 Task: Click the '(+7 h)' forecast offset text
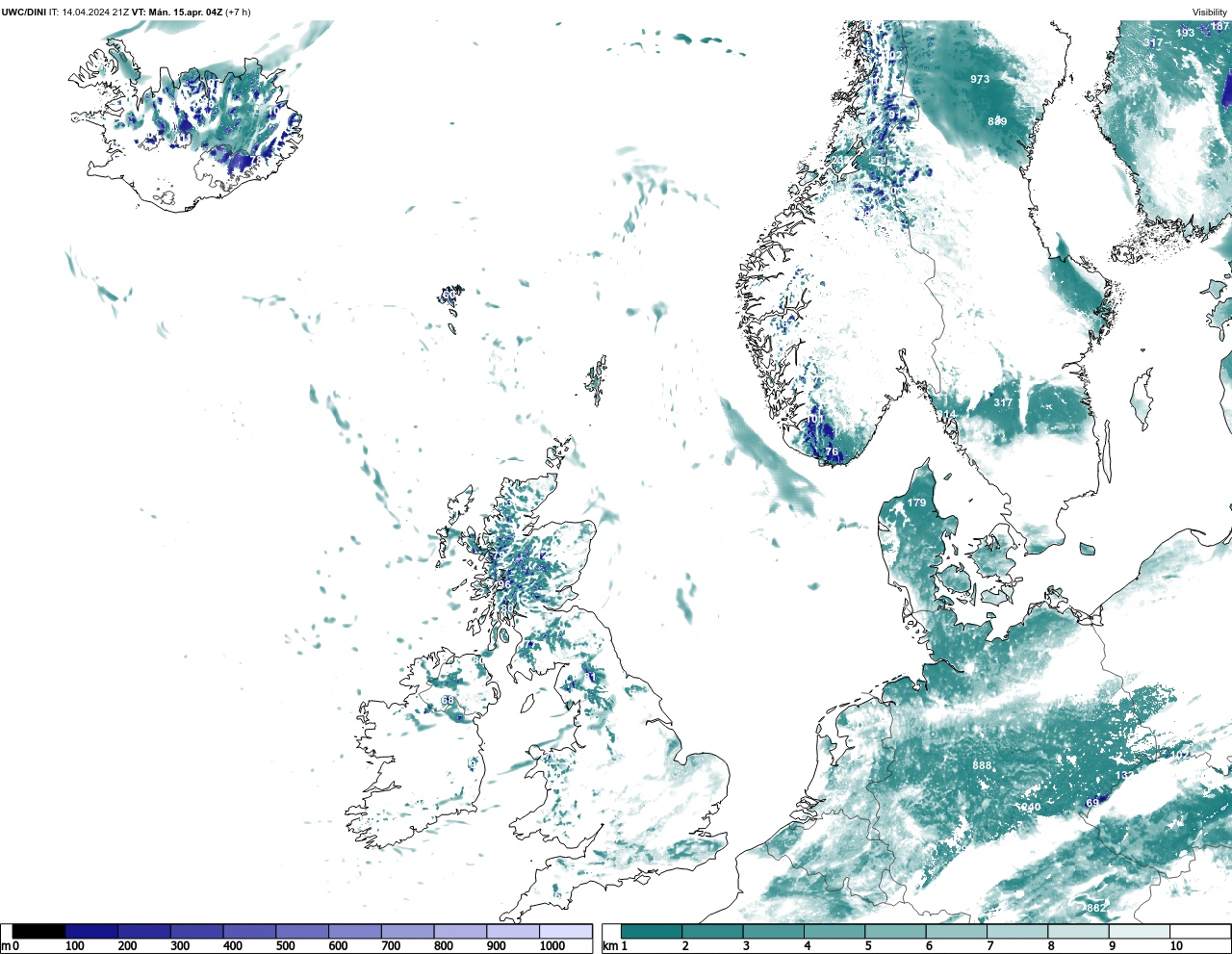point(238,12)
